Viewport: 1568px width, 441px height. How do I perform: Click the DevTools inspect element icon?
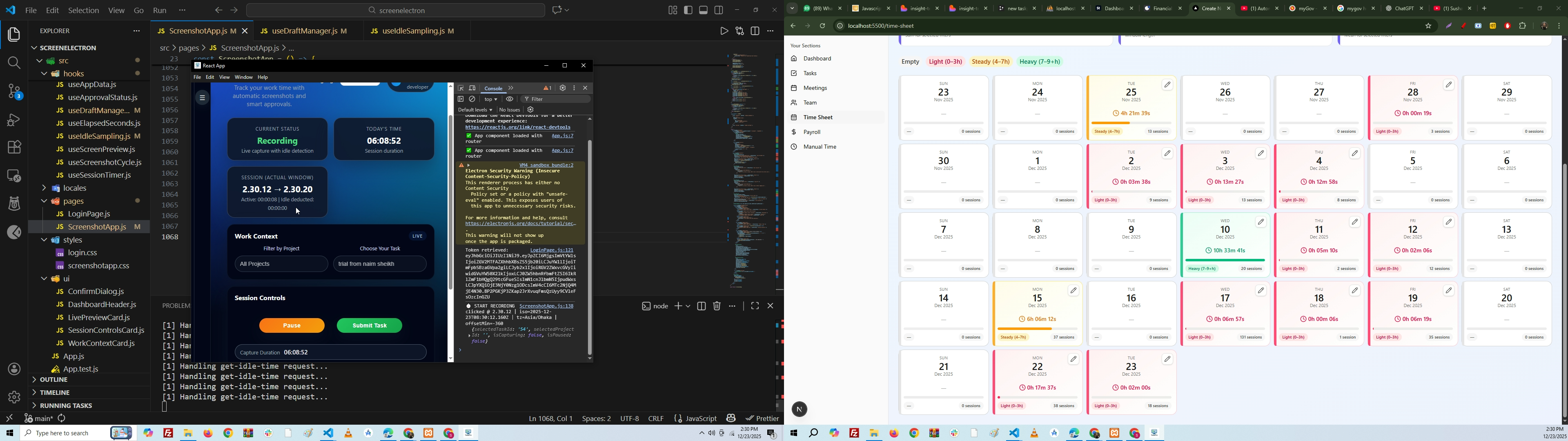(461, 88)
